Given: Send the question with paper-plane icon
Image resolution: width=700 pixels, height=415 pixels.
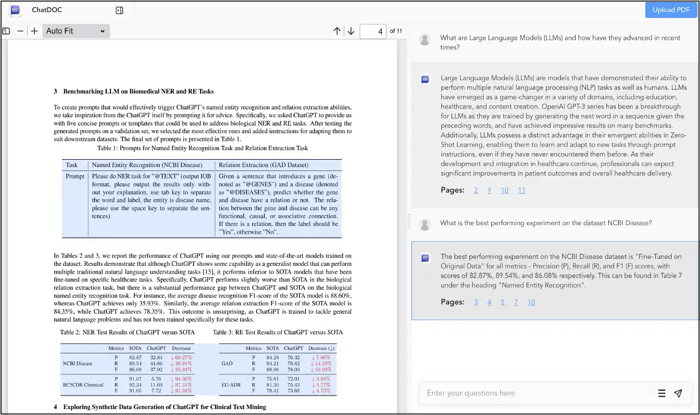Looking at the screenshot, I should point(678,393).
